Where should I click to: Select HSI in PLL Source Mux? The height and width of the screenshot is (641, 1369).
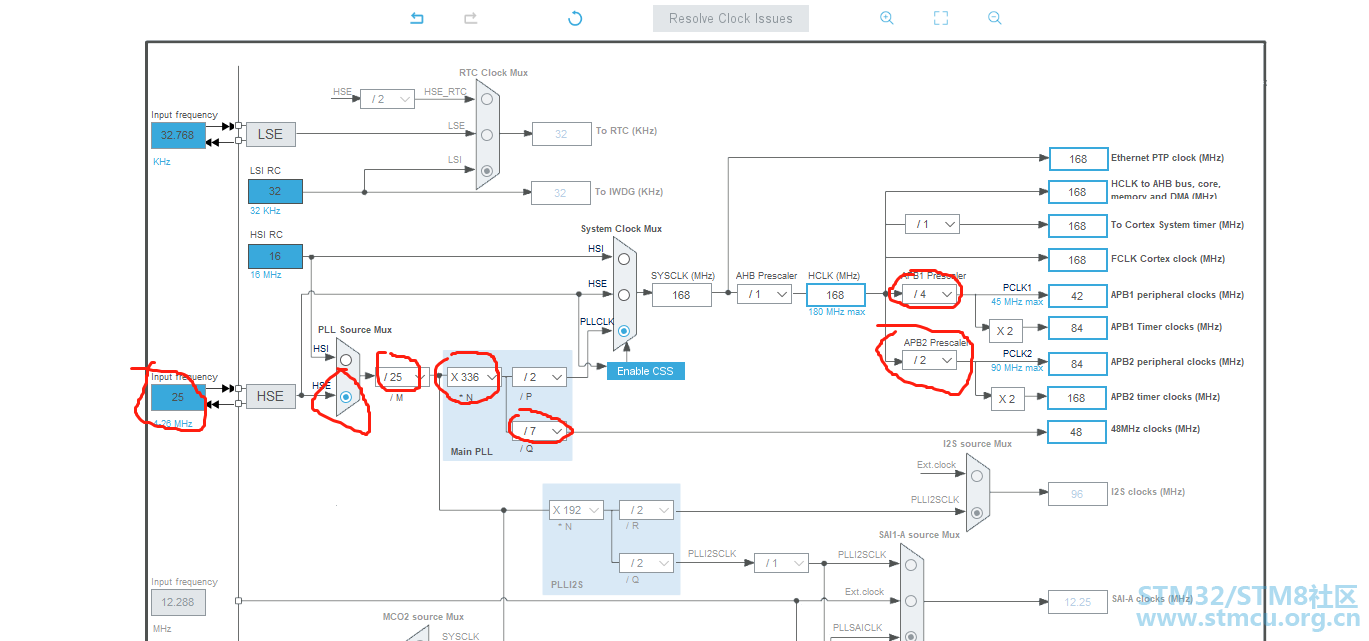coord(346,359)
